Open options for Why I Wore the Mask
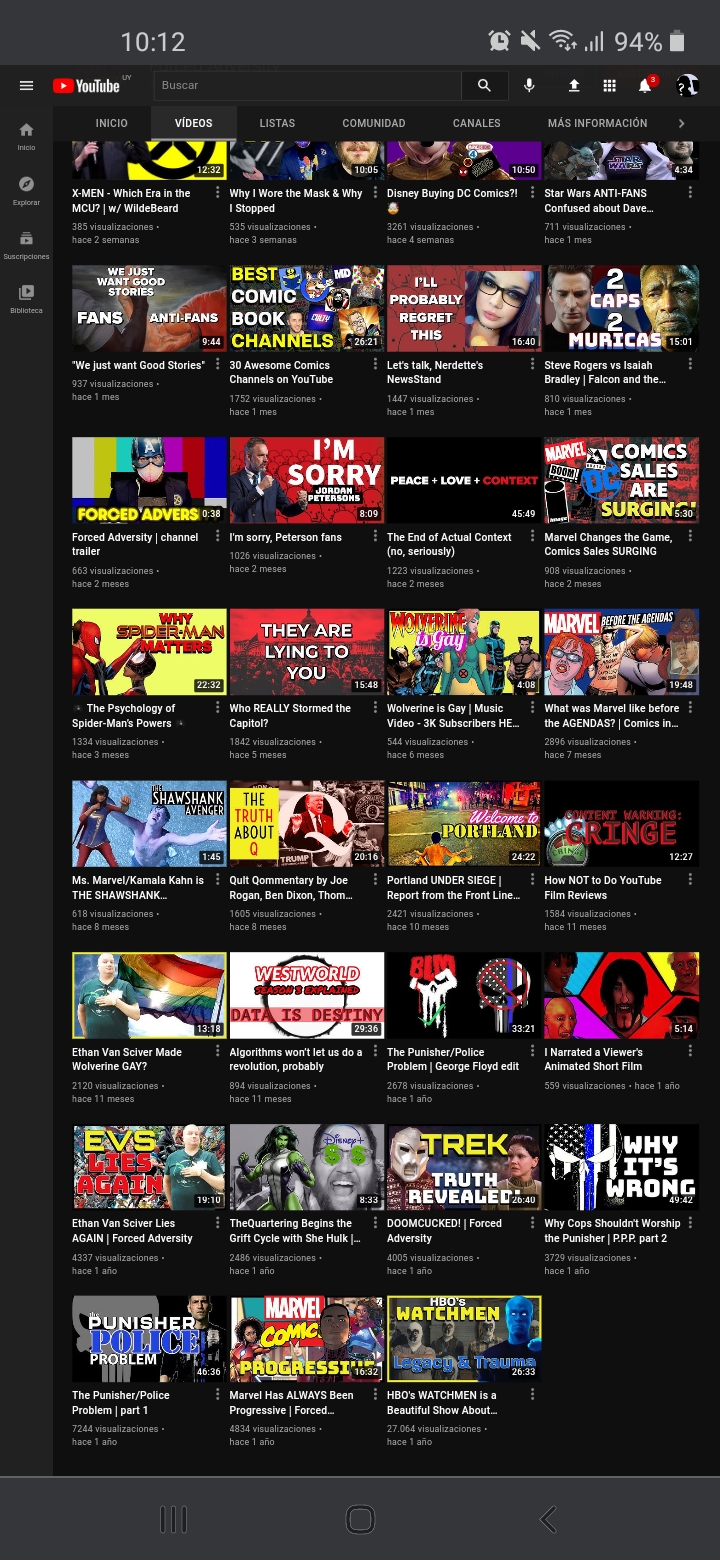720x1560 pixels. [375, 193]
